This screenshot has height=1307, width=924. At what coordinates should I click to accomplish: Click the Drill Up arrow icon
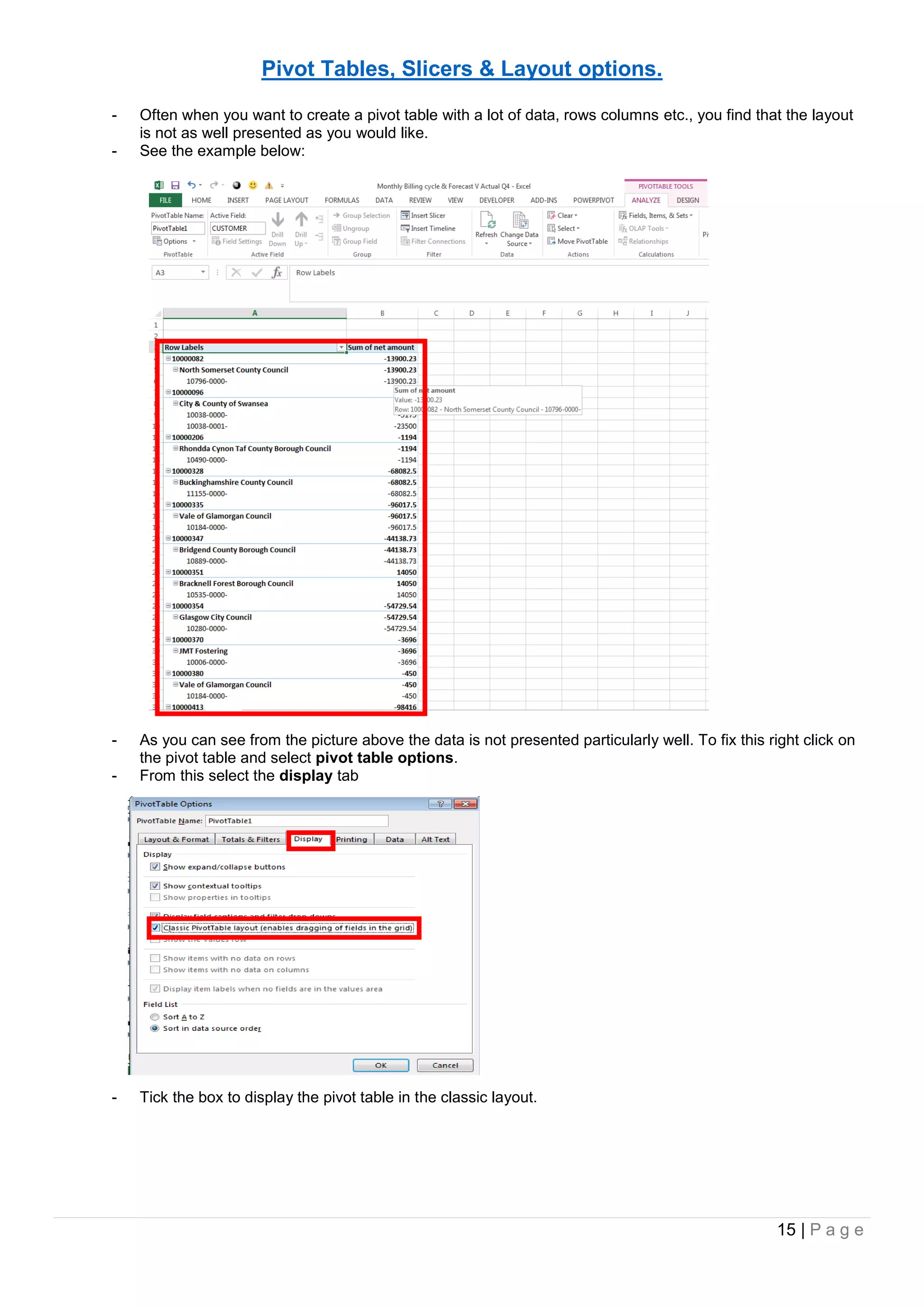[301, 219]
